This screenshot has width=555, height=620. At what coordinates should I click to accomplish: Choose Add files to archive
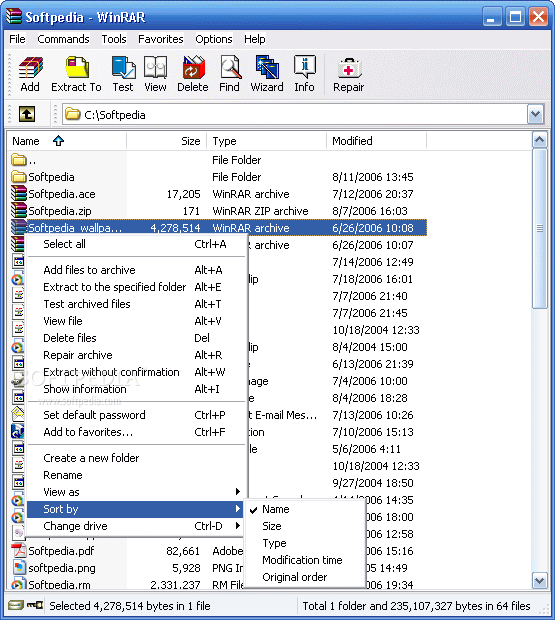(x=136, y=270)
